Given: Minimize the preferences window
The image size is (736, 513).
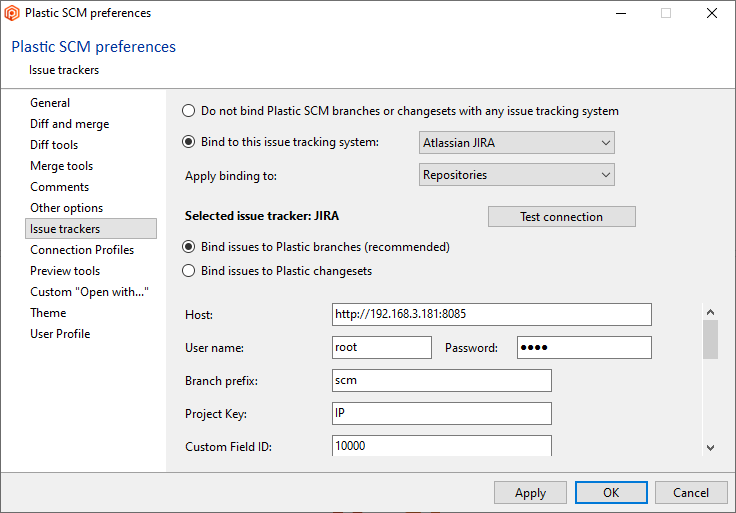Looking at the screenshot, I should coord(621,13).
